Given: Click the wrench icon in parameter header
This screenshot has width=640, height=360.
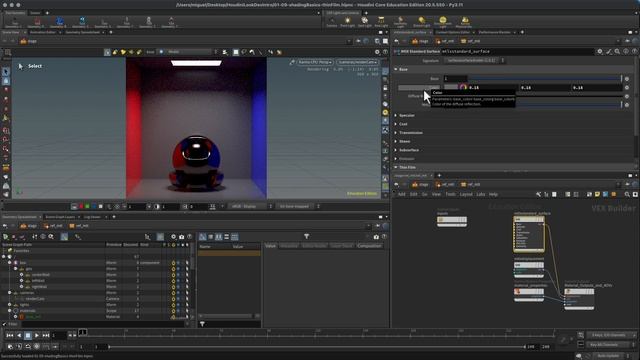Looking at the screenshot, I should 609,51.
